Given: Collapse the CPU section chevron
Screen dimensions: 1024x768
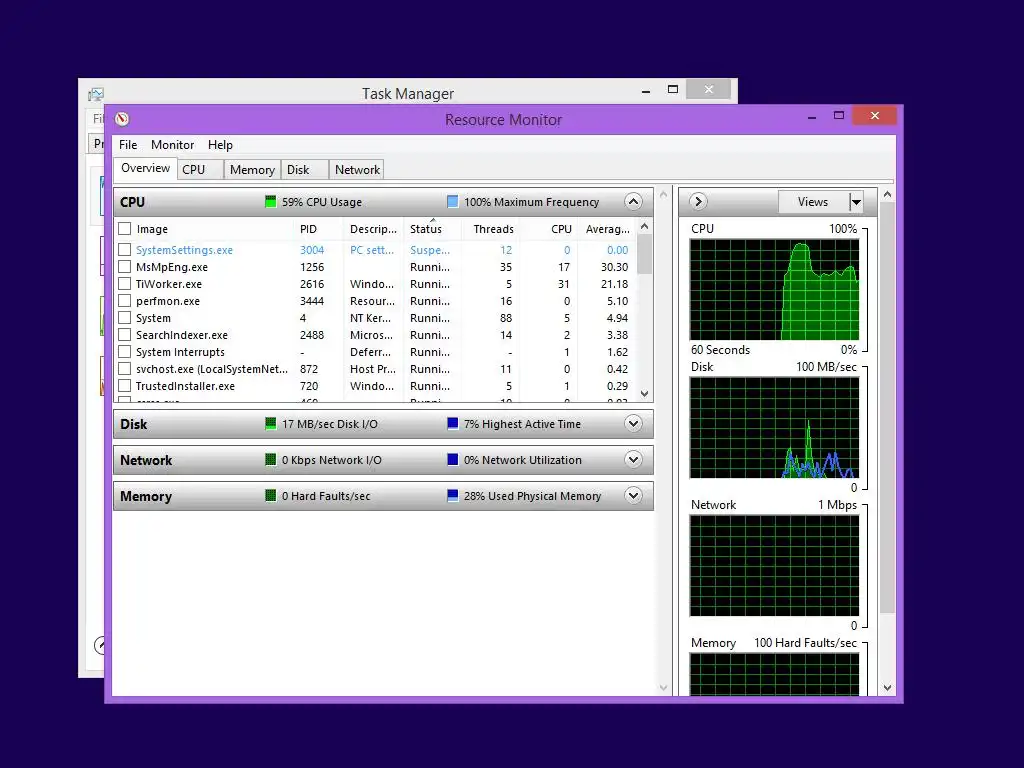Looking at the screenshot, I should 633,201.
